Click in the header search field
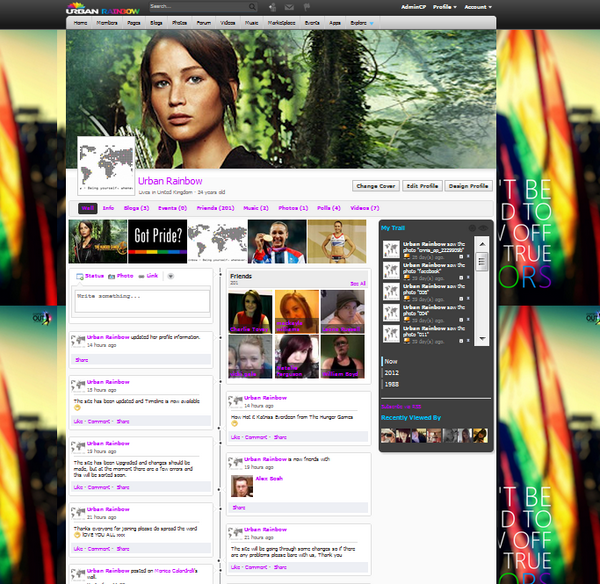Viewport: 600px width, 584px height. [x=198, y=7]
